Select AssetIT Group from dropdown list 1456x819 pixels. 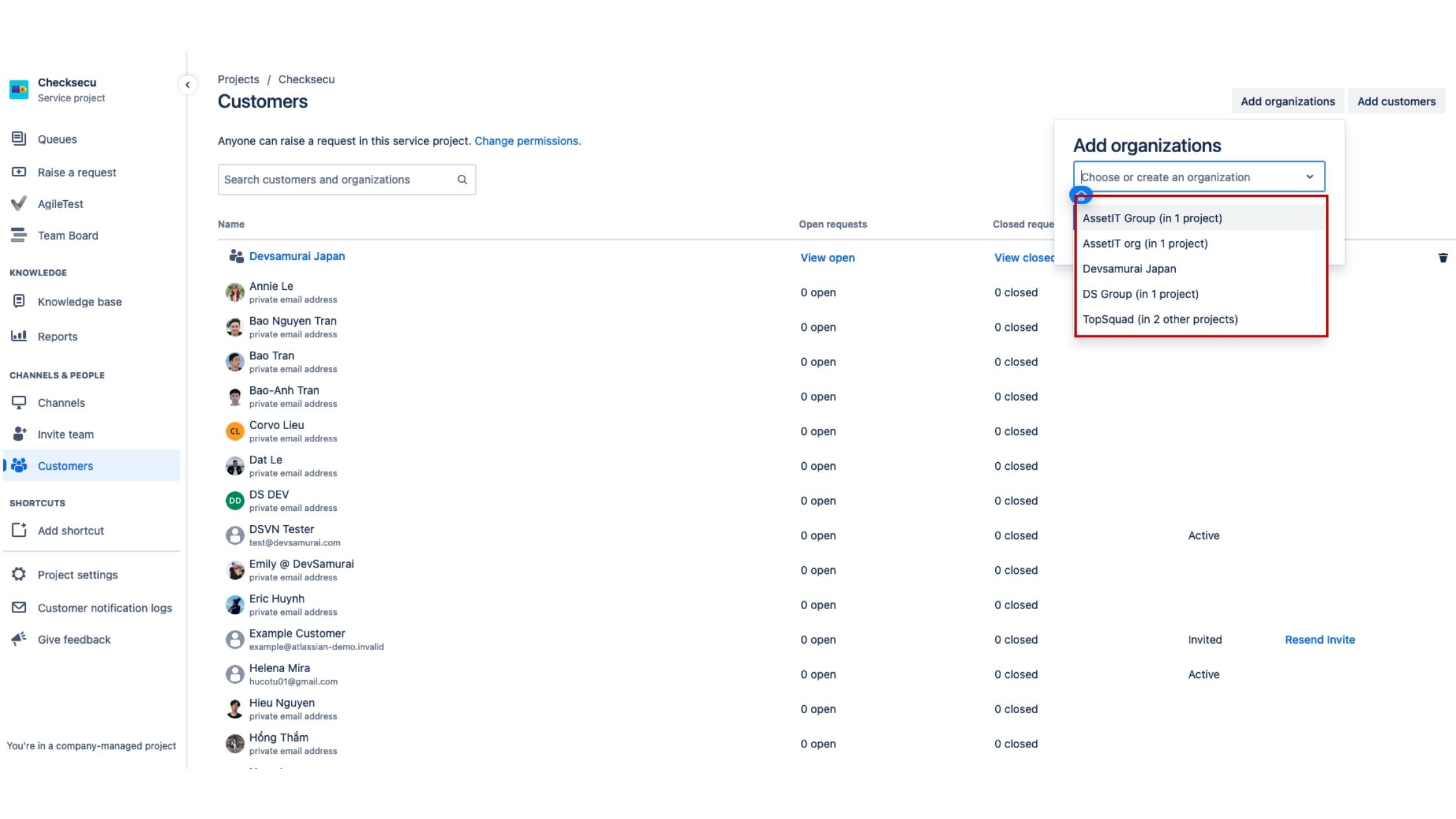[1152, 218]
